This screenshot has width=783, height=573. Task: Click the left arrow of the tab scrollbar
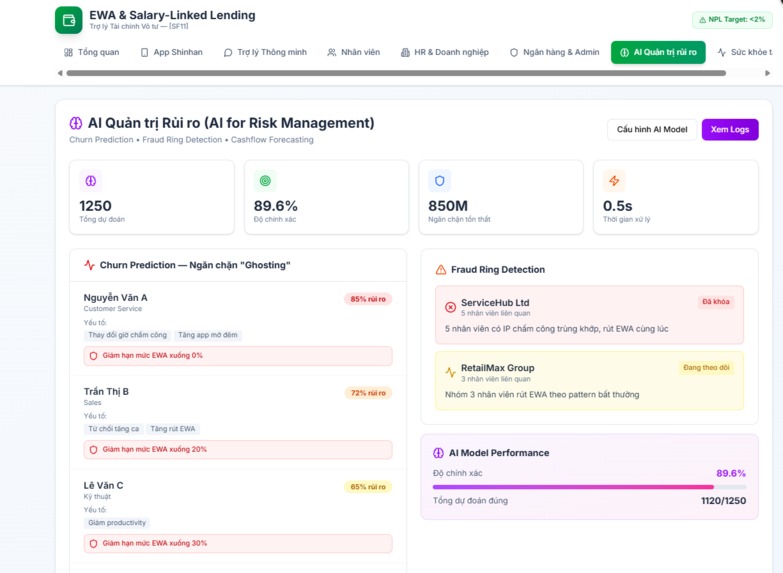point(60,73)
